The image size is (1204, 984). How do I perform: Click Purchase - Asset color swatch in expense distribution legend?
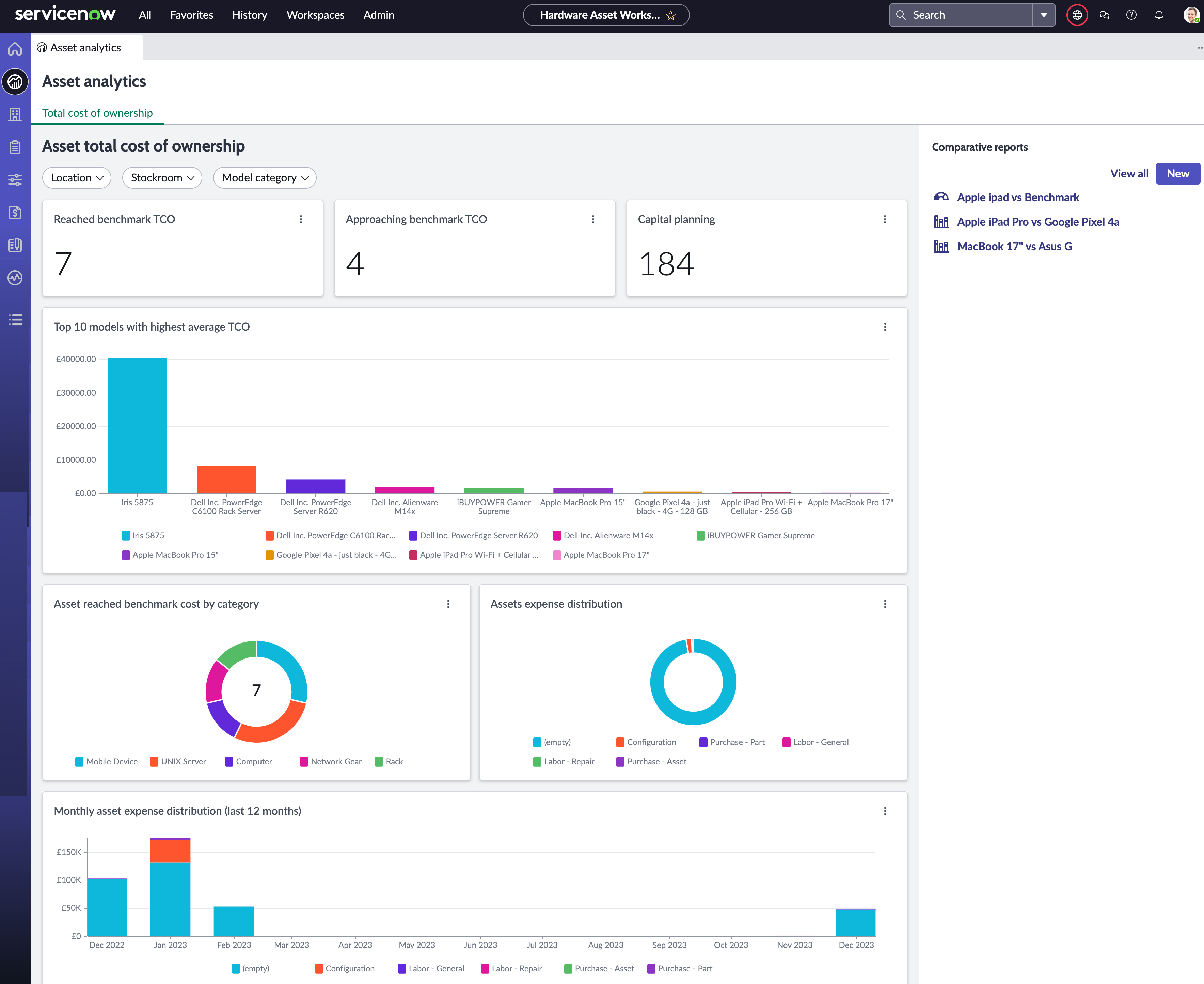(x=620, y=762)
